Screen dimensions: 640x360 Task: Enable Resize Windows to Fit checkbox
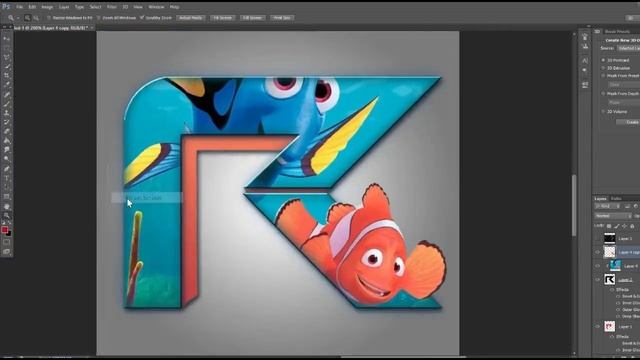coord(49,18)
